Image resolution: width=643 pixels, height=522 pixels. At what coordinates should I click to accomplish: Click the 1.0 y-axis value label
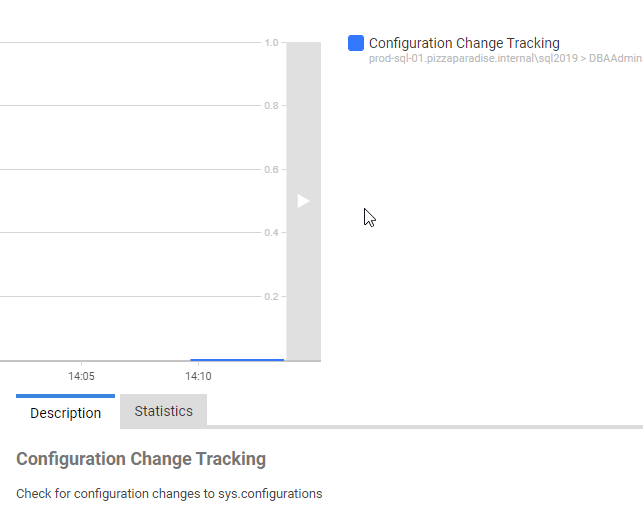pos(271,43)
